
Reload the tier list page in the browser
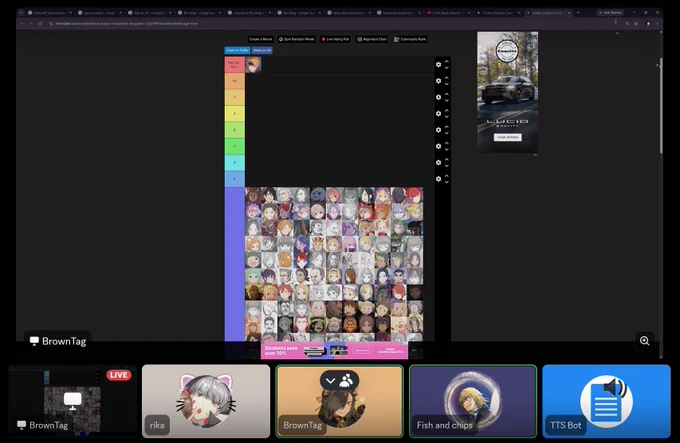coord(40,23)
